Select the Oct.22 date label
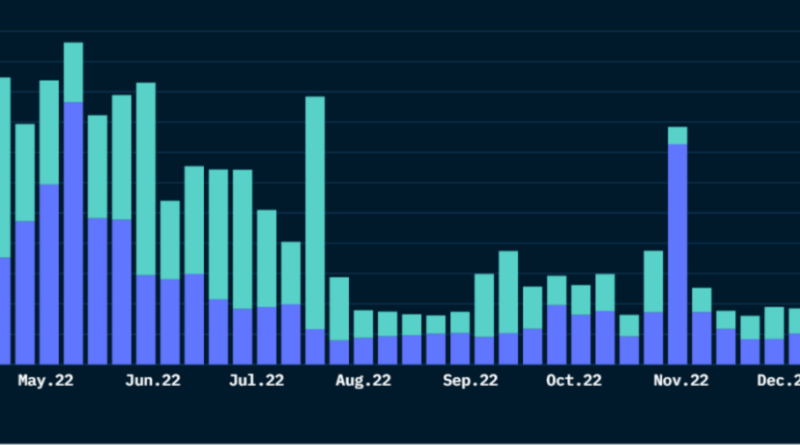Image resolution: width=800 pixels, height=445 pixels. (x=574, y=380)
